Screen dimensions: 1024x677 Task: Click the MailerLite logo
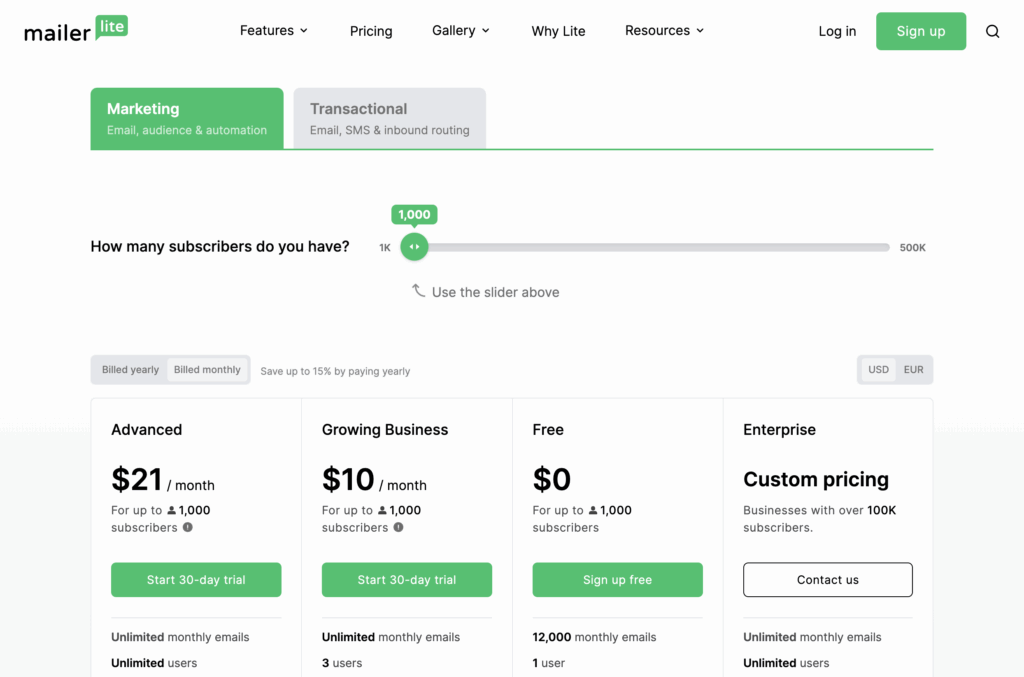[x=76, y=30]
